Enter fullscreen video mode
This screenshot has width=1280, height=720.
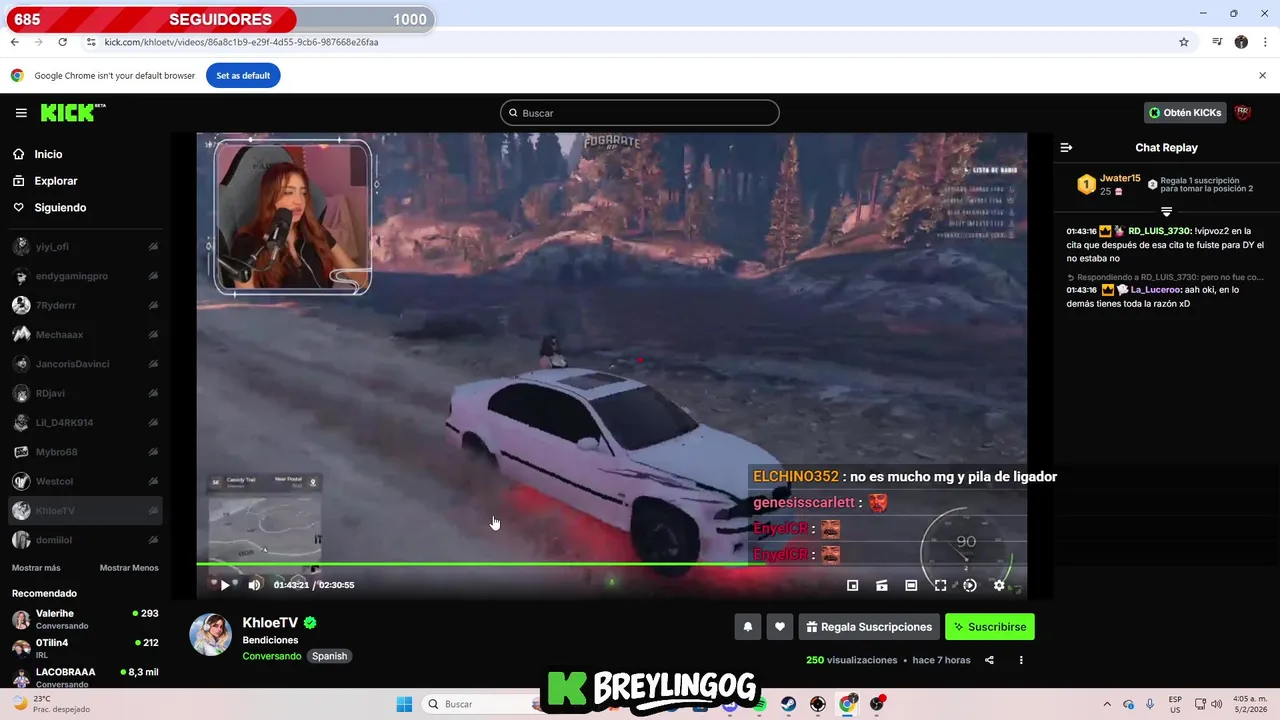940,585
